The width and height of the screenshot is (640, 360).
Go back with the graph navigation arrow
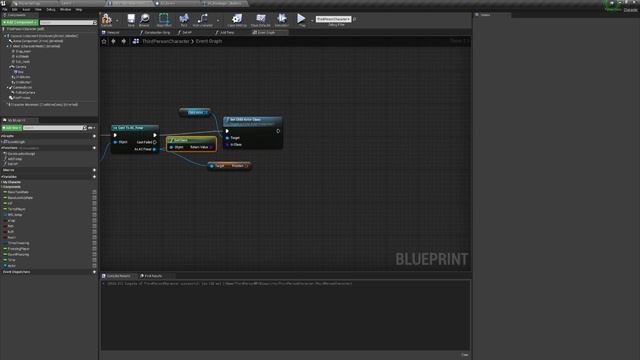[113, 41]
